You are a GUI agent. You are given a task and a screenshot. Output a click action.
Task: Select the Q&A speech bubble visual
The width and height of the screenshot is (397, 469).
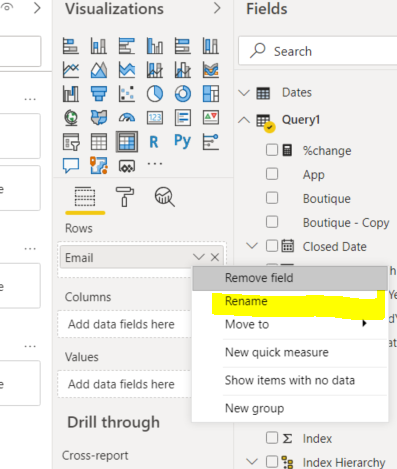[x=71, y=165]
